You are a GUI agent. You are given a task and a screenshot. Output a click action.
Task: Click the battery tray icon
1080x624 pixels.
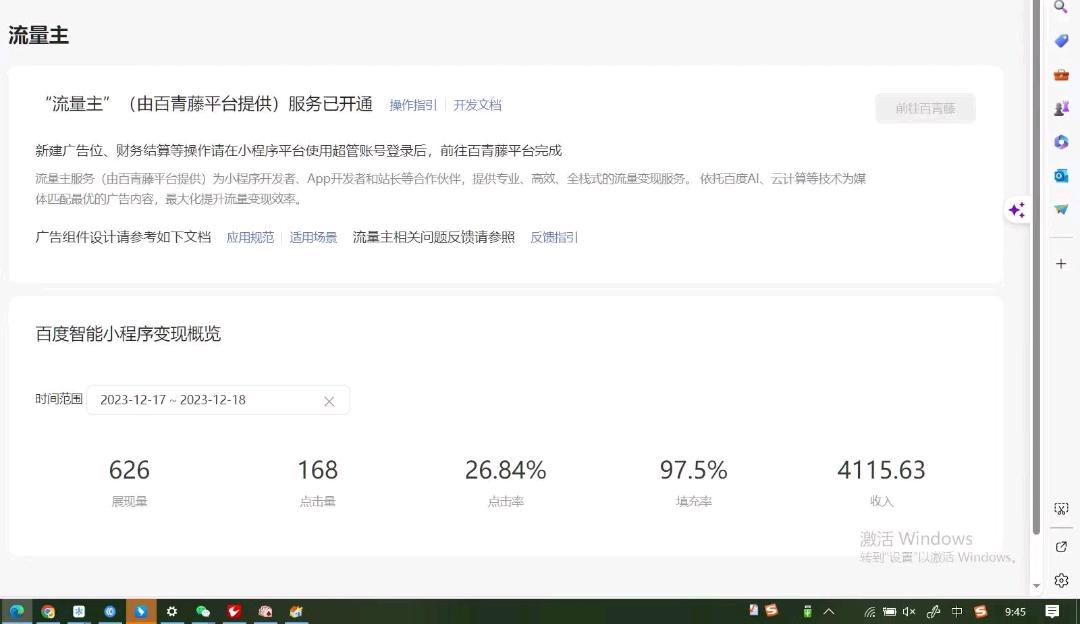(x=889, y=611)
